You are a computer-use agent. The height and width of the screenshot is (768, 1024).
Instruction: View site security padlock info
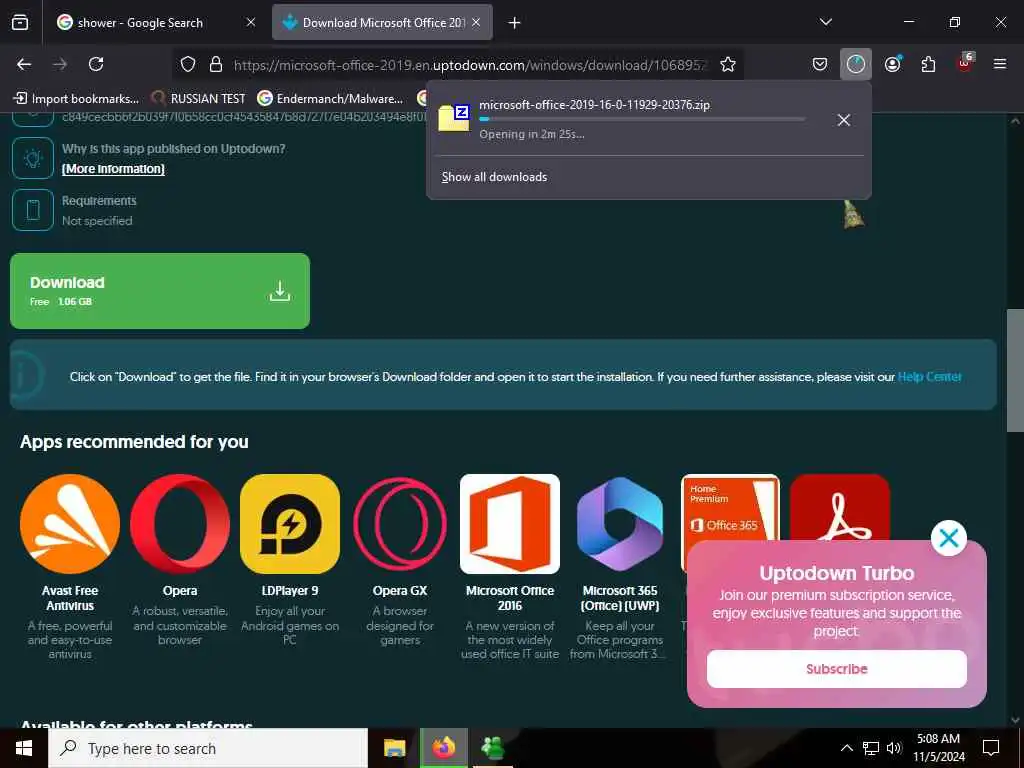pyautogui.click(x=216, y=64)
